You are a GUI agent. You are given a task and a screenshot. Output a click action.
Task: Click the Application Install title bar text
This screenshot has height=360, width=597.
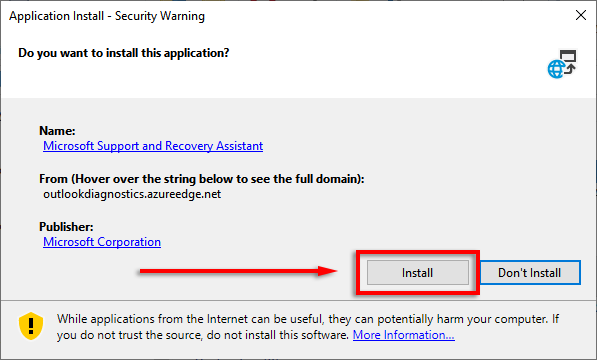click(x=107, y=16)
